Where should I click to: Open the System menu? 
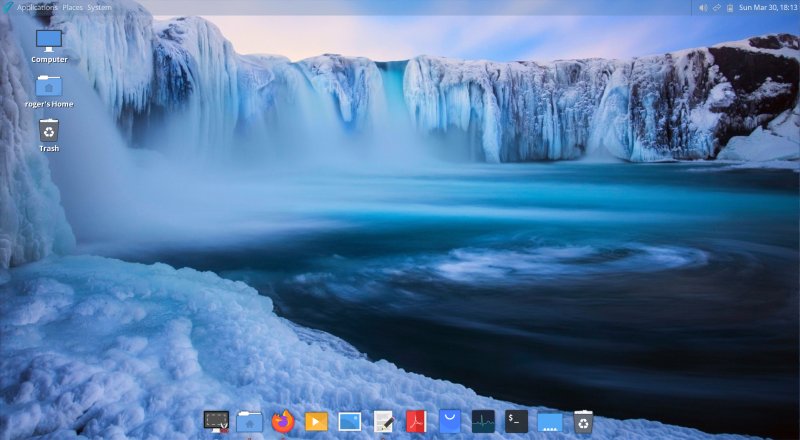pyautogui.click(x=99, y=7)
